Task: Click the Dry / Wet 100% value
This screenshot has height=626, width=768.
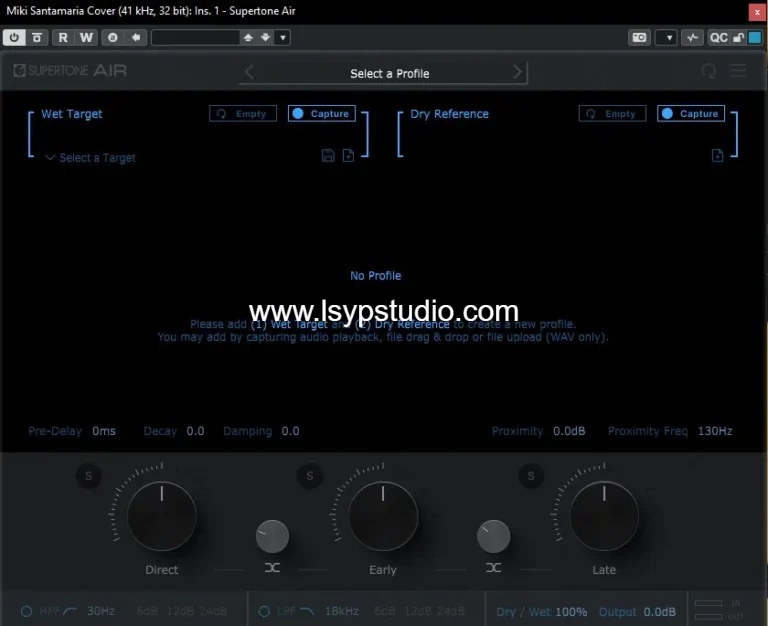Action: 571,612
